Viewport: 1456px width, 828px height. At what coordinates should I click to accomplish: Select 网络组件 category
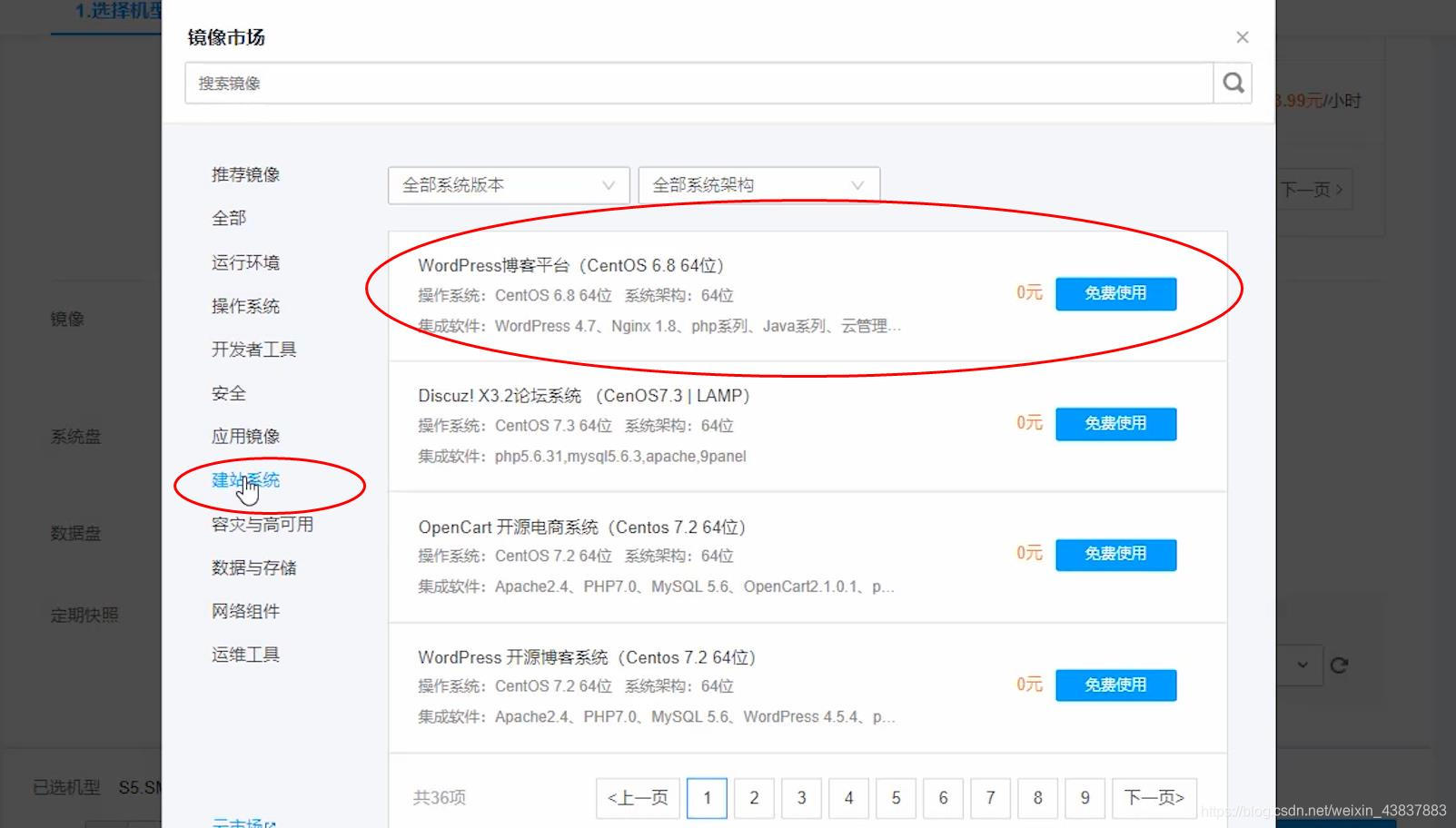[245, 611]
